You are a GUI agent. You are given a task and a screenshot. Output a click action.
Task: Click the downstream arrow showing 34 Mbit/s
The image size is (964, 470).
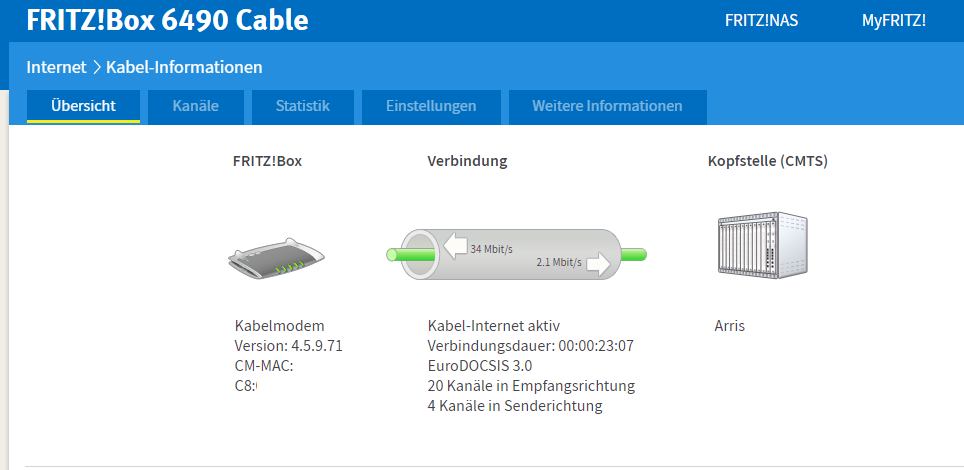tap(456, 246)
